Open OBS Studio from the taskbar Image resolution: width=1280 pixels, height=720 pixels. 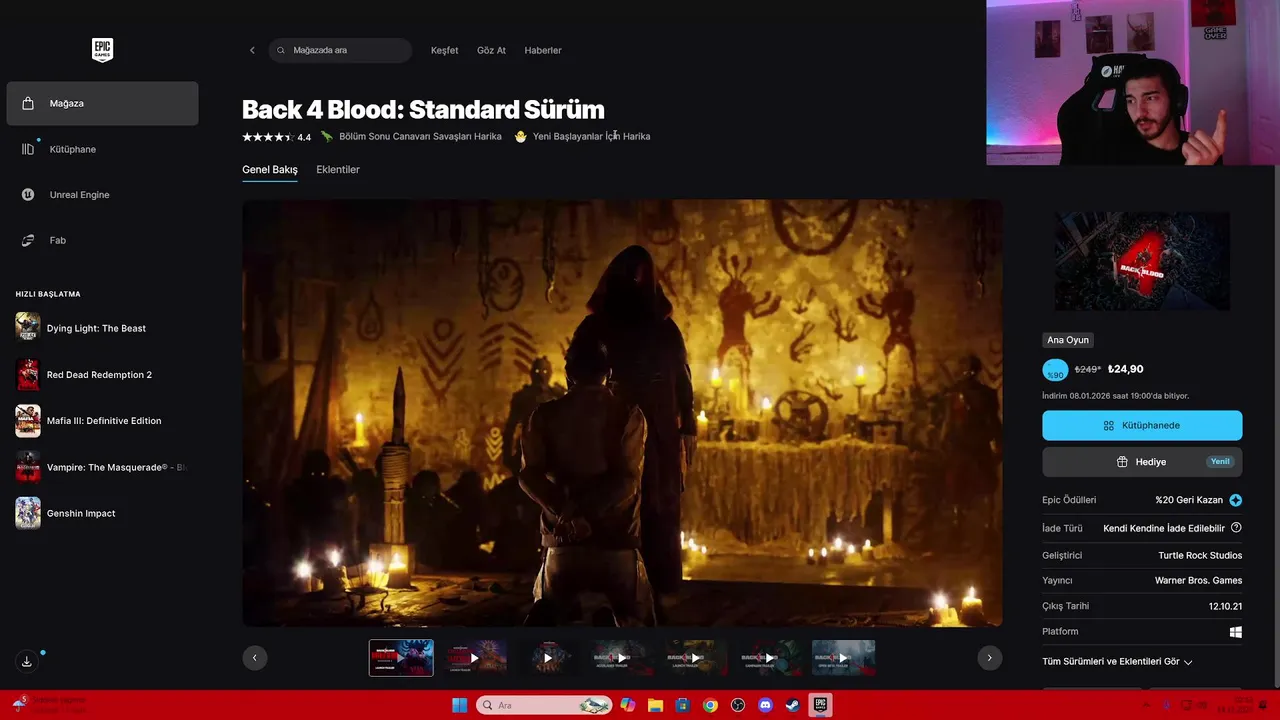[x=738, y=705]
